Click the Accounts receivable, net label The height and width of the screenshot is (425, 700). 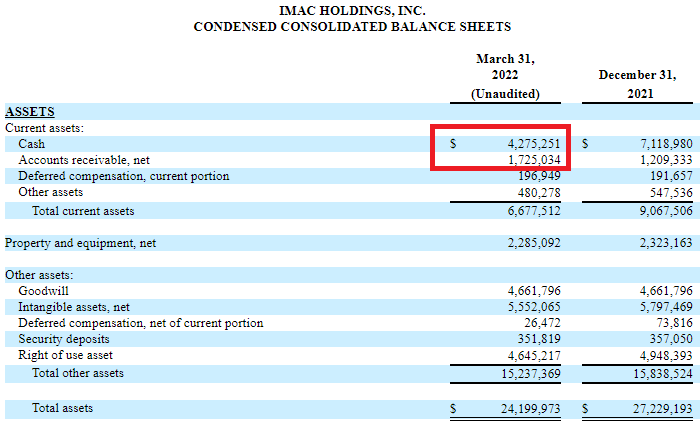click(x=83, y=160)
